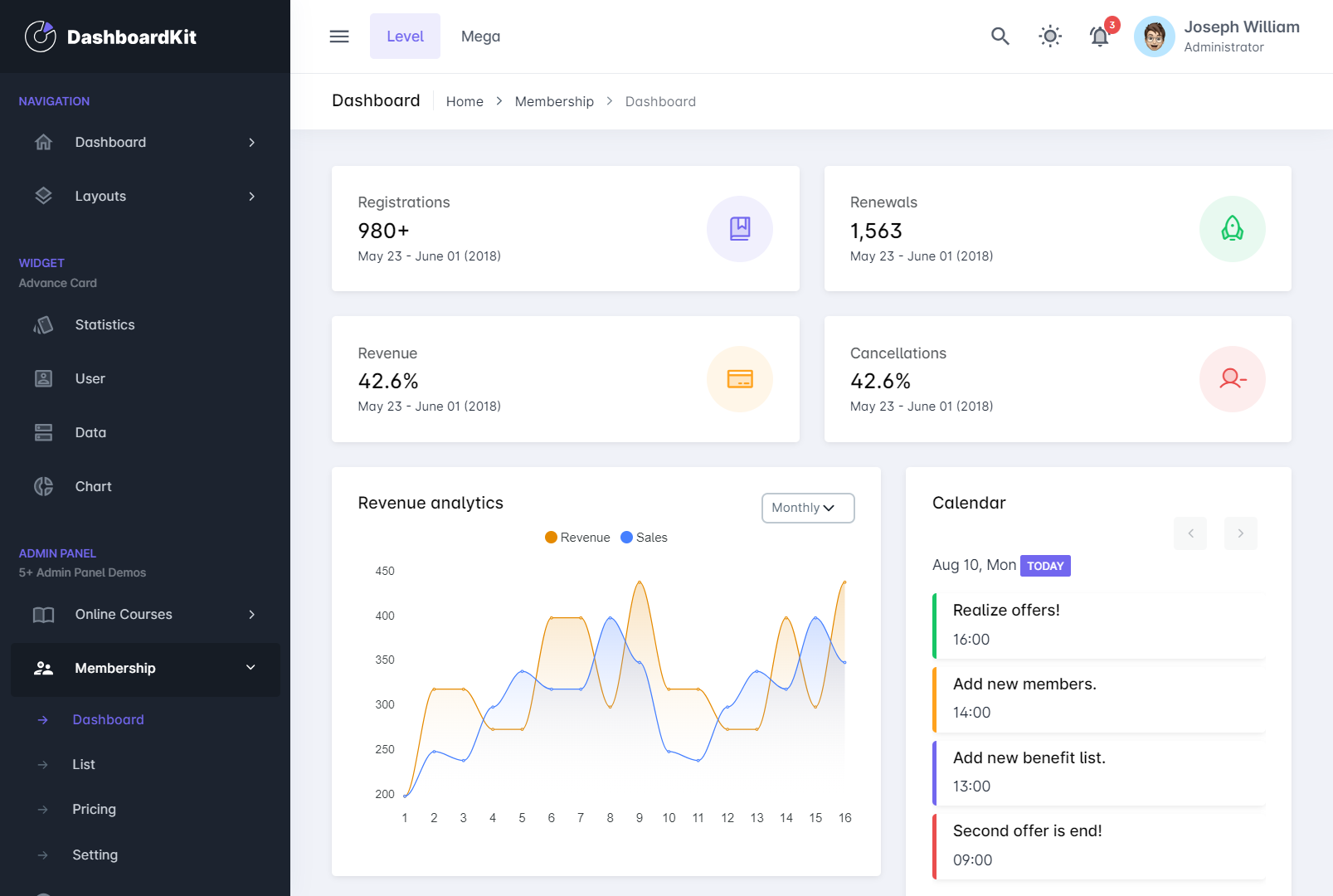Collapse the Membership sidebar section

coord(145,669)
